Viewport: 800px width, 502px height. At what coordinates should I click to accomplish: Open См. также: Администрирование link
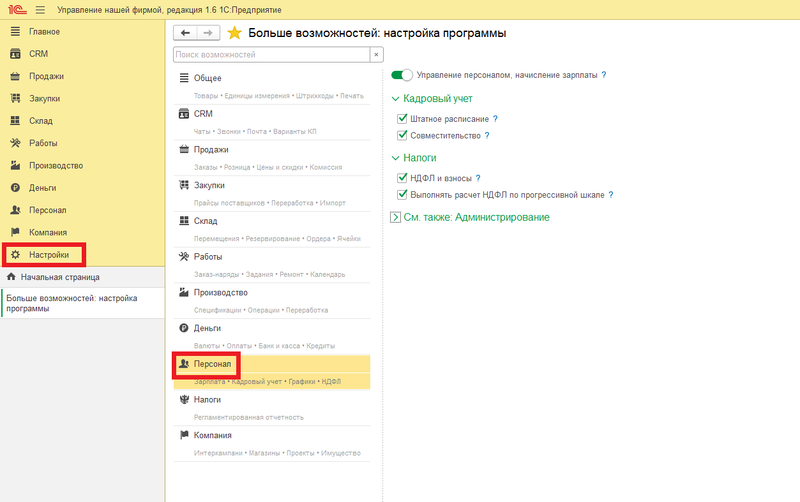[477, 217]
